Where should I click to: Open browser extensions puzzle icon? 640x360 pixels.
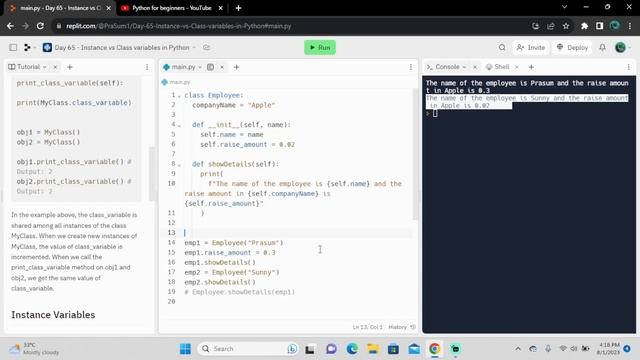pos(584,26)
